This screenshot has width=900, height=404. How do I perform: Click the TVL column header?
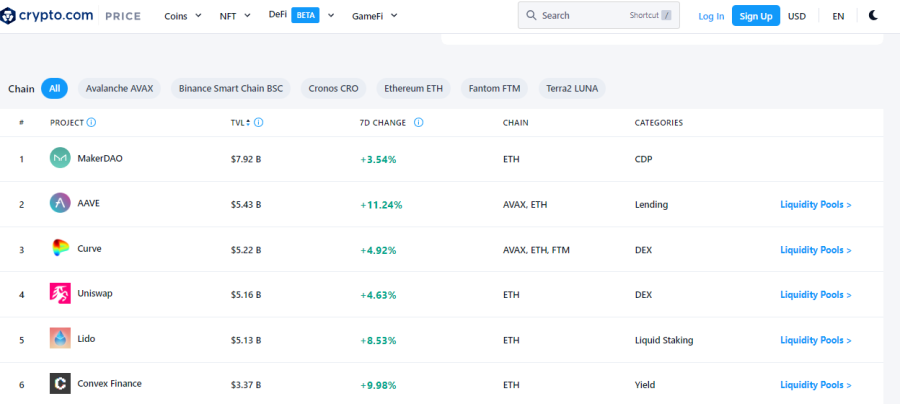237,122
